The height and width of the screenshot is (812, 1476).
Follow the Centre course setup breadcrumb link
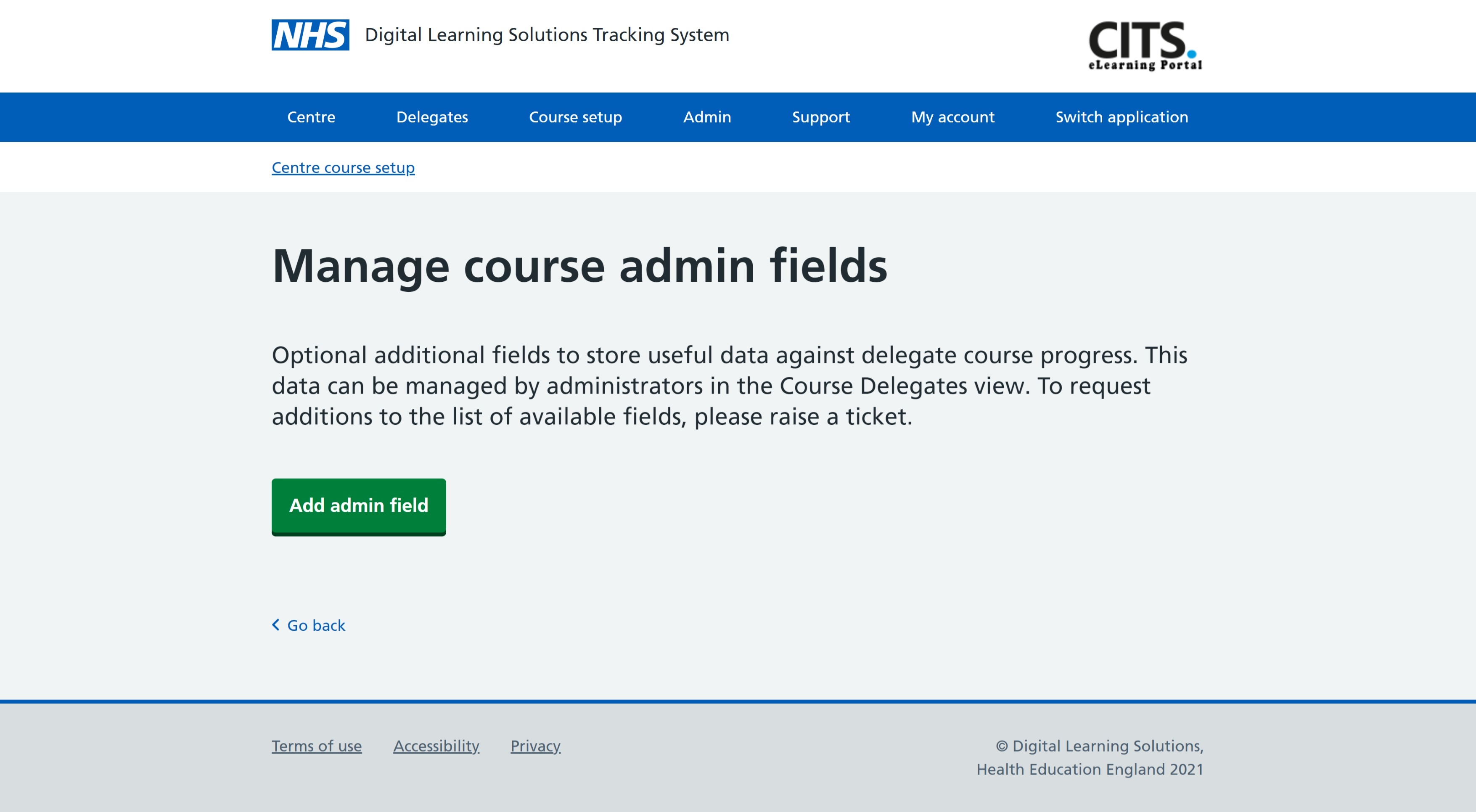point(343,167)
